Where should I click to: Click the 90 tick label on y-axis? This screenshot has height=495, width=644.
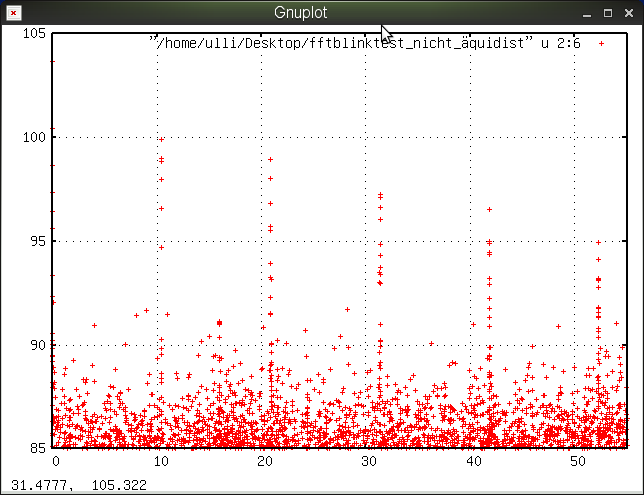(36, 344)
